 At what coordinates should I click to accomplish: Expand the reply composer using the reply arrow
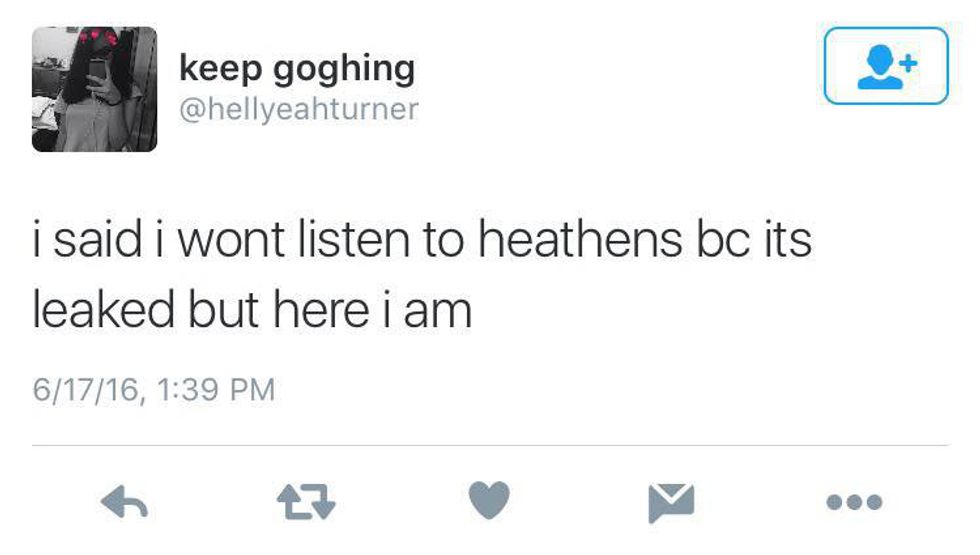(124, 502)
